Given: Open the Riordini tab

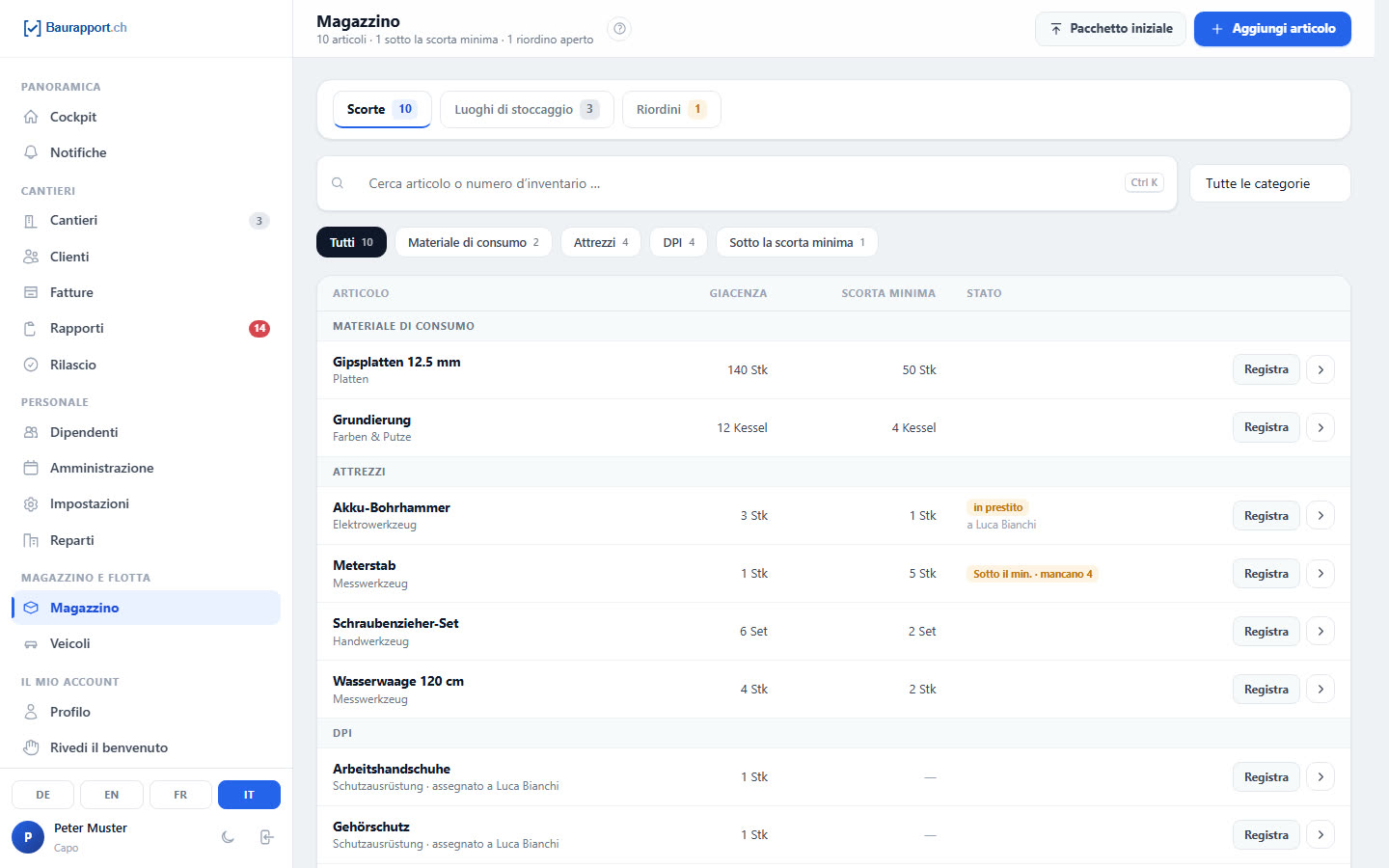Looking at the screenshot, I should click(671, 109).
